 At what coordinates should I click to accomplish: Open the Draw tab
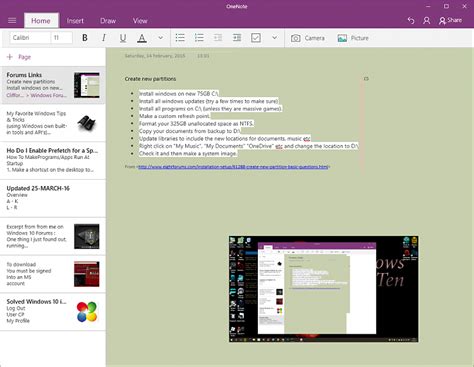(108, 21)
